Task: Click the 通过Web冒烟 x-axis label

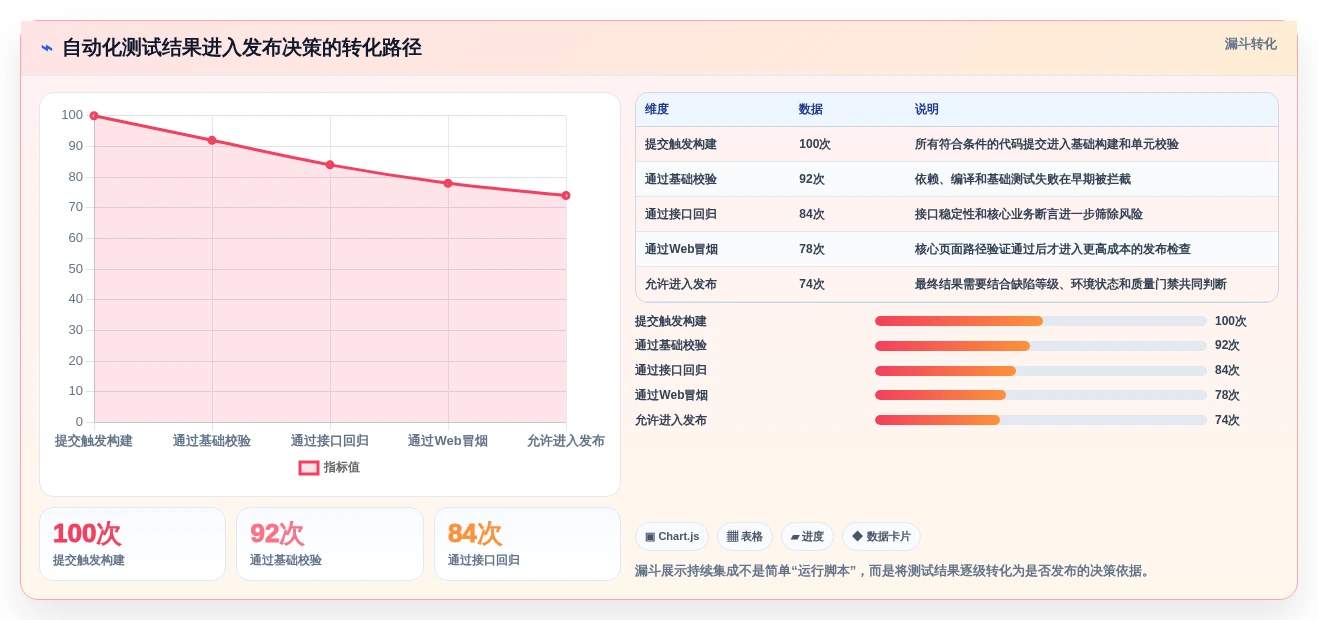Action: click(448, 441)
